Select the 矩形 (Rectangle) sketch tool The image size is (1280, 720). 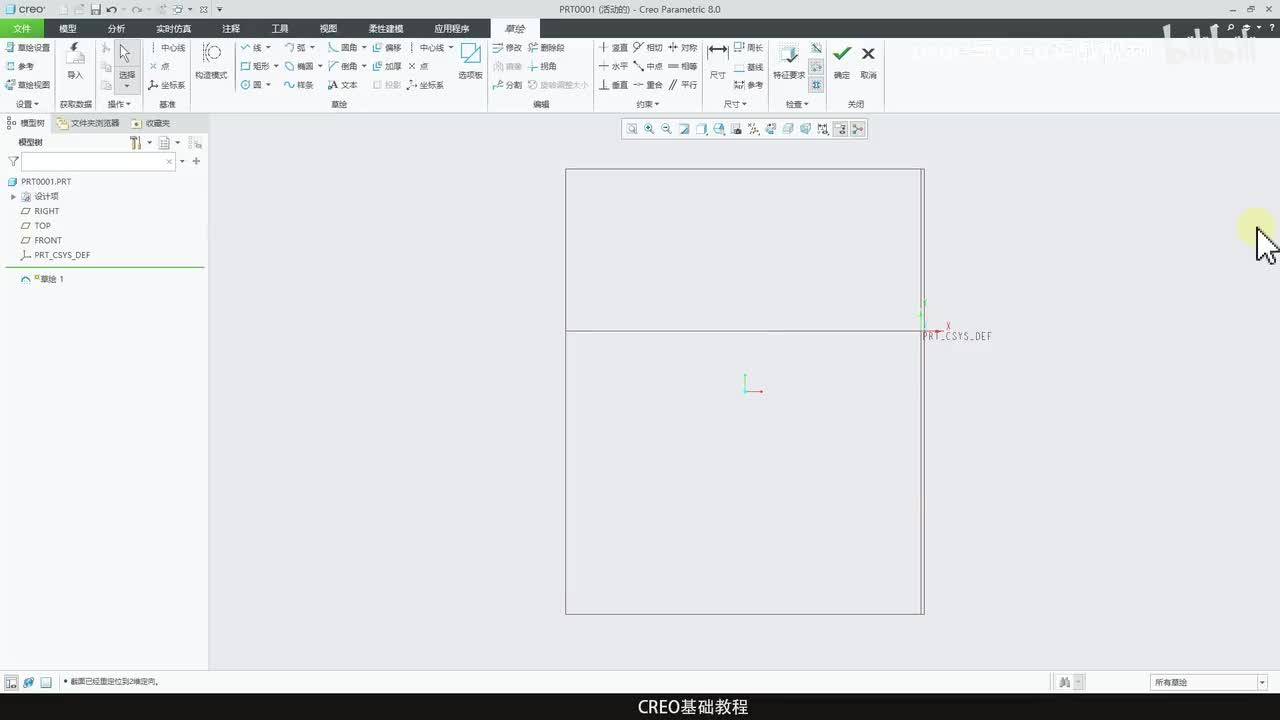[255, 66]
